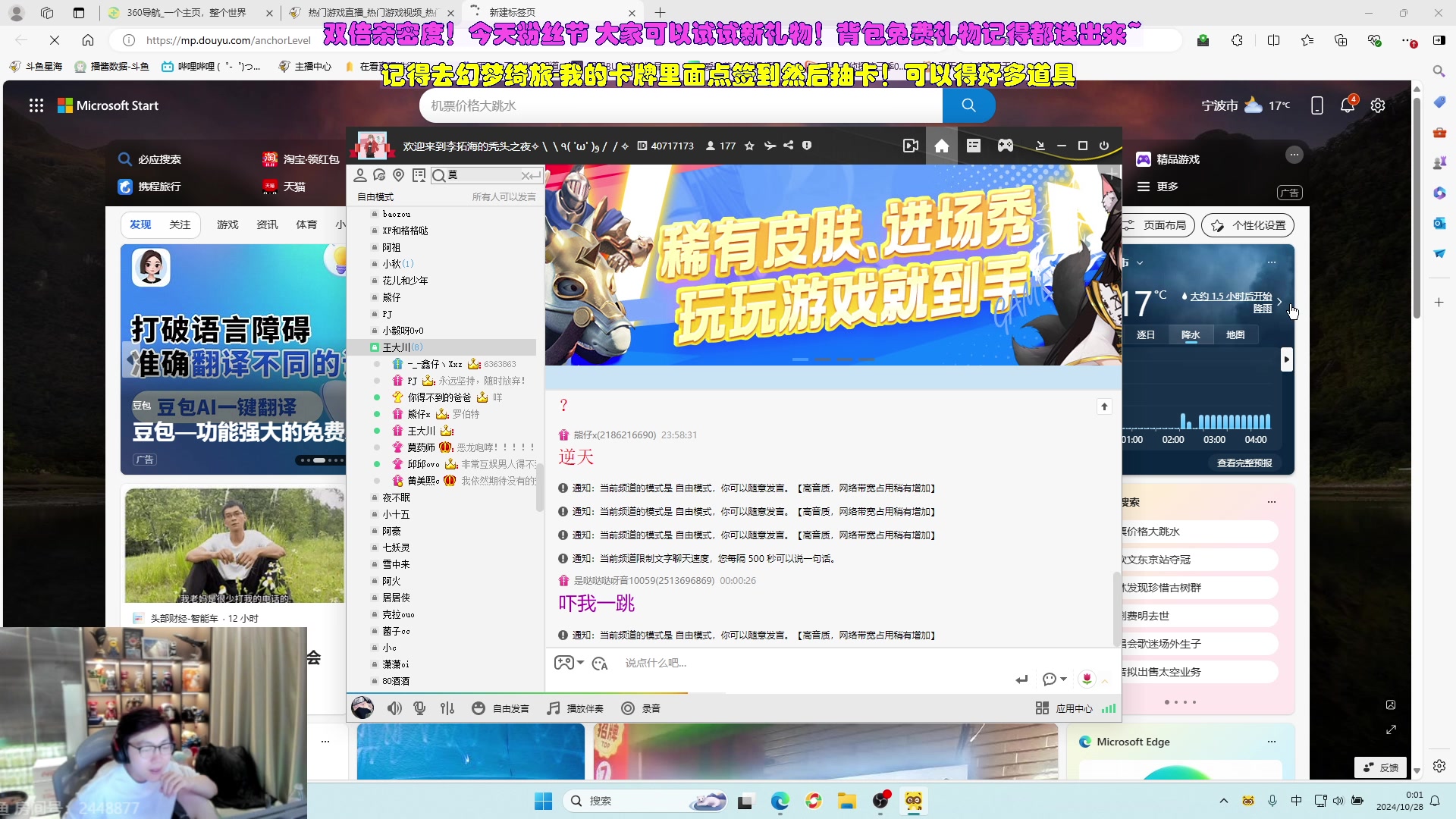This screenshot has height=819, width=1456.
Task: Switch to the 体育 tab
Action: (306, 224)
